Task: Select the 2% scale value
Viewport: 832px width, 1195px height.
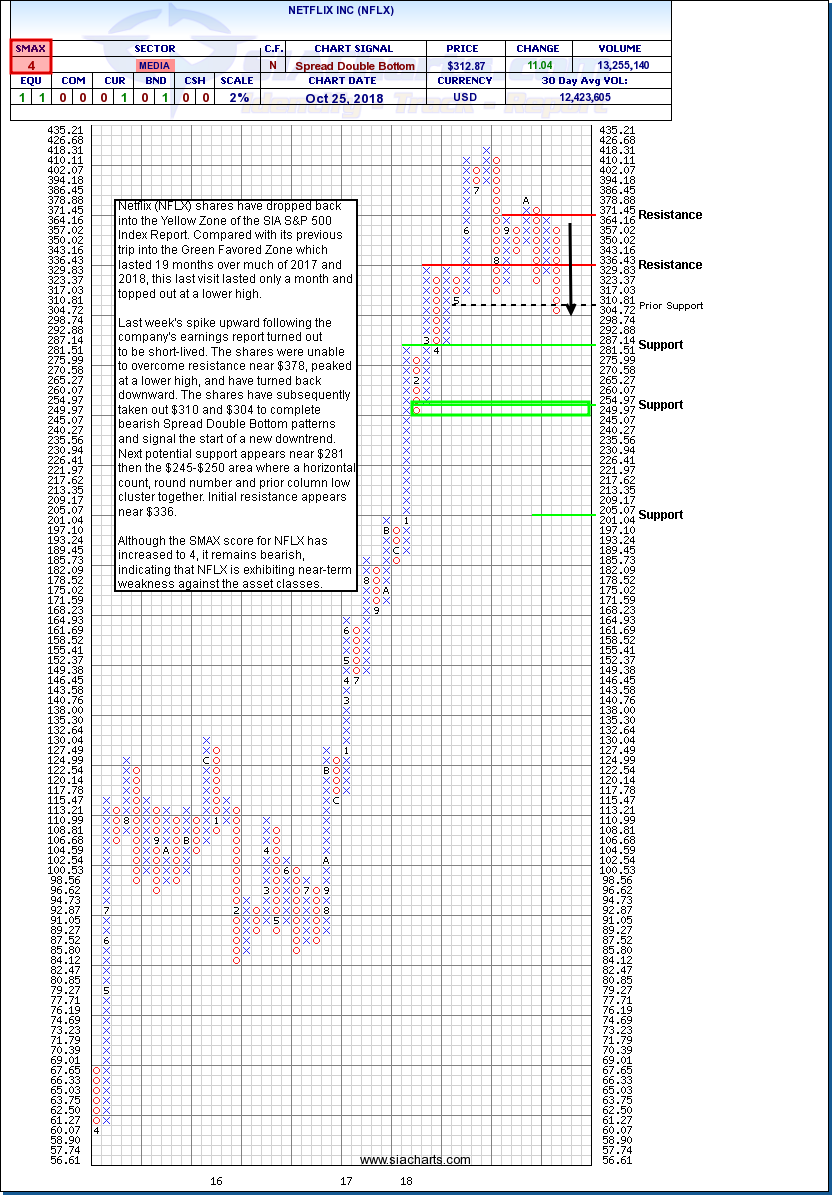Action: point(236,97)
